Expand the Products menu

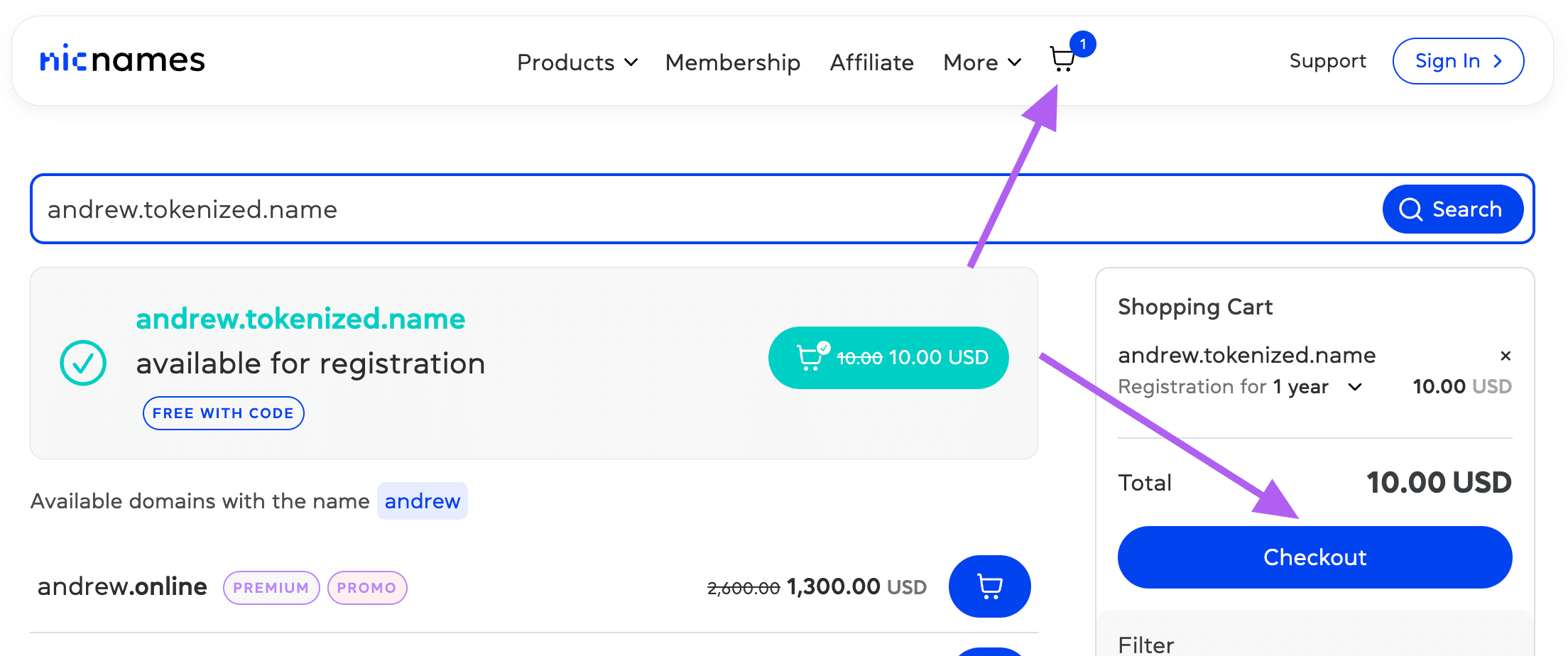577,62
